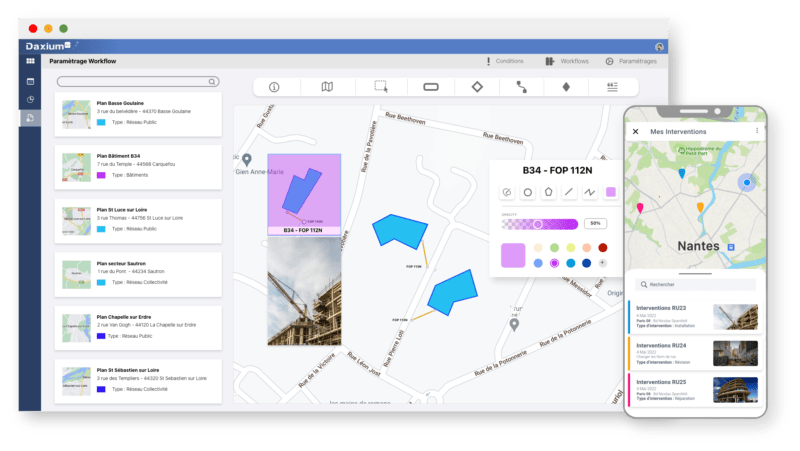Pick the diamond outline shape tool
This screenshot has width=800, height=451.
[x=477, y=87]
